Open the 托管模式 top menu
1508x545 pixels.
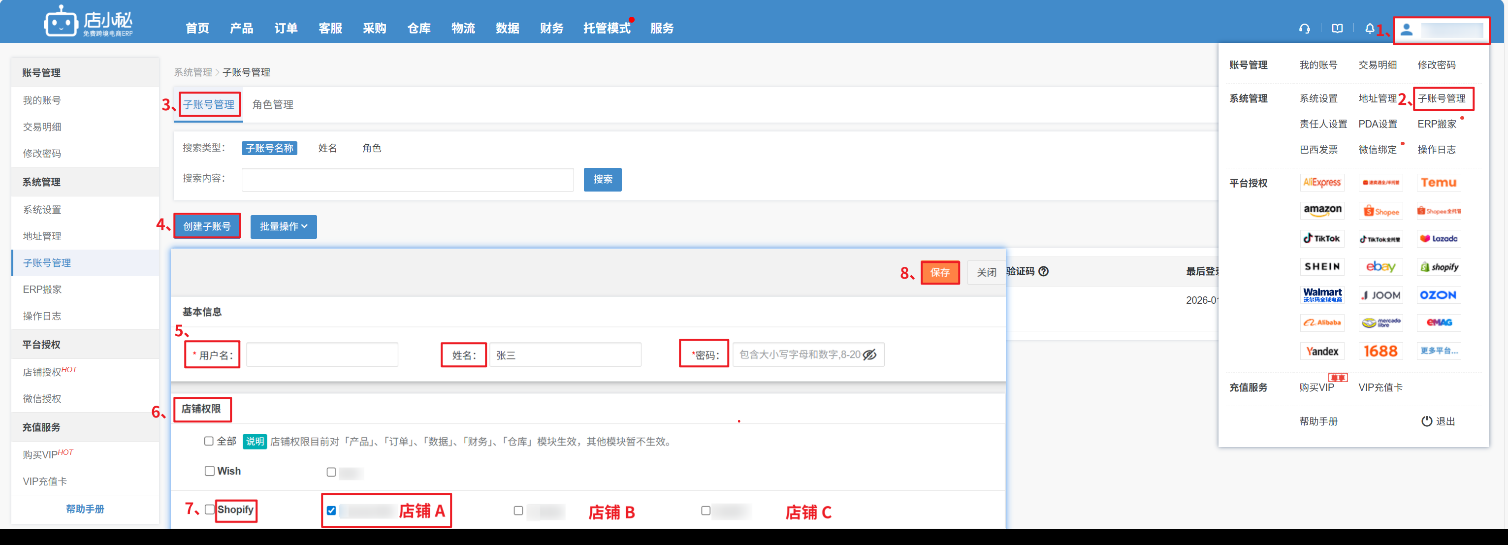[x=606, y=28]
